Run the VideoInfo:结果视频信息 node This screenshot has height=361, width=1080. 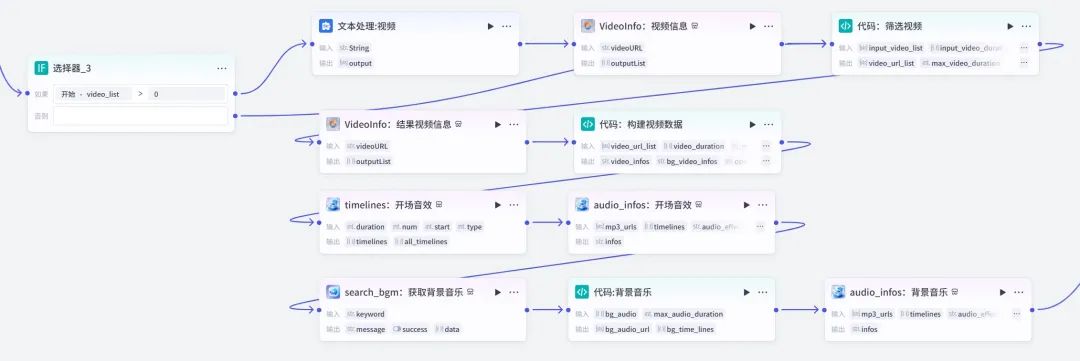497,125
